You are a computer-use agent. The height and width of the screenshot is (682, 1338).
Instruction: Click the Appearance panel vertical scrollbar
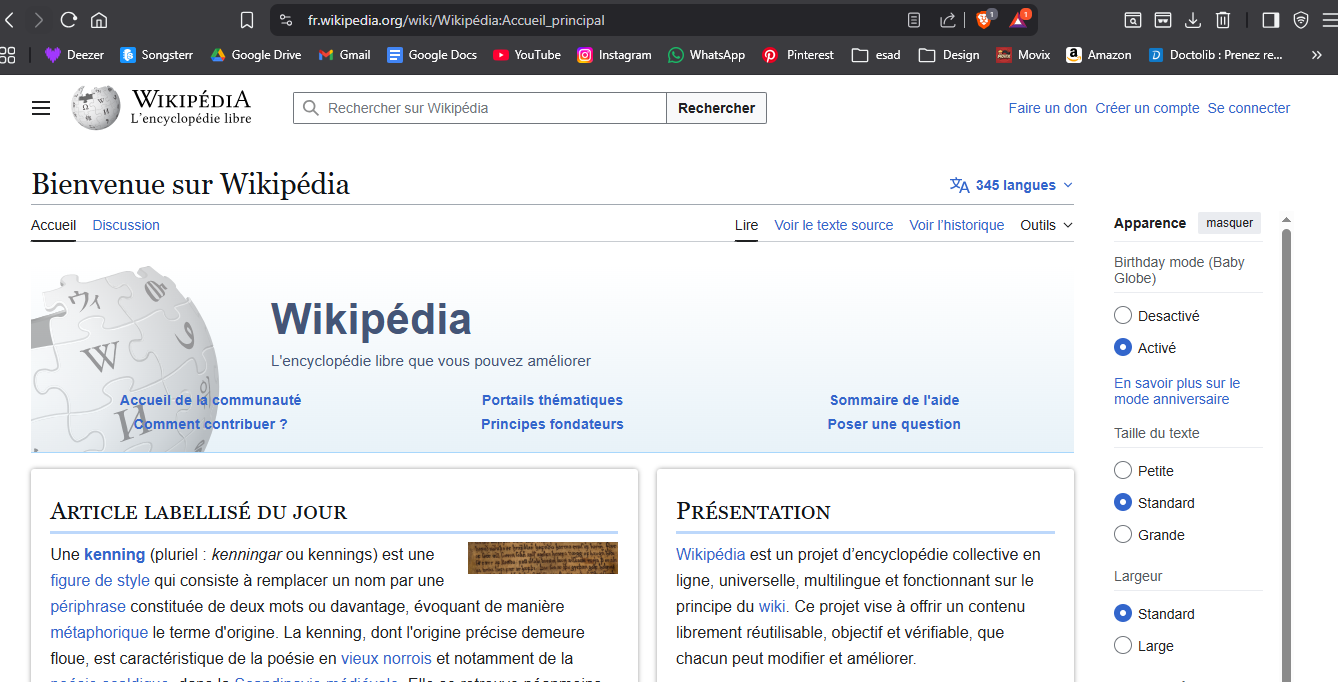pyautogui.click(x=1286, y=450)
